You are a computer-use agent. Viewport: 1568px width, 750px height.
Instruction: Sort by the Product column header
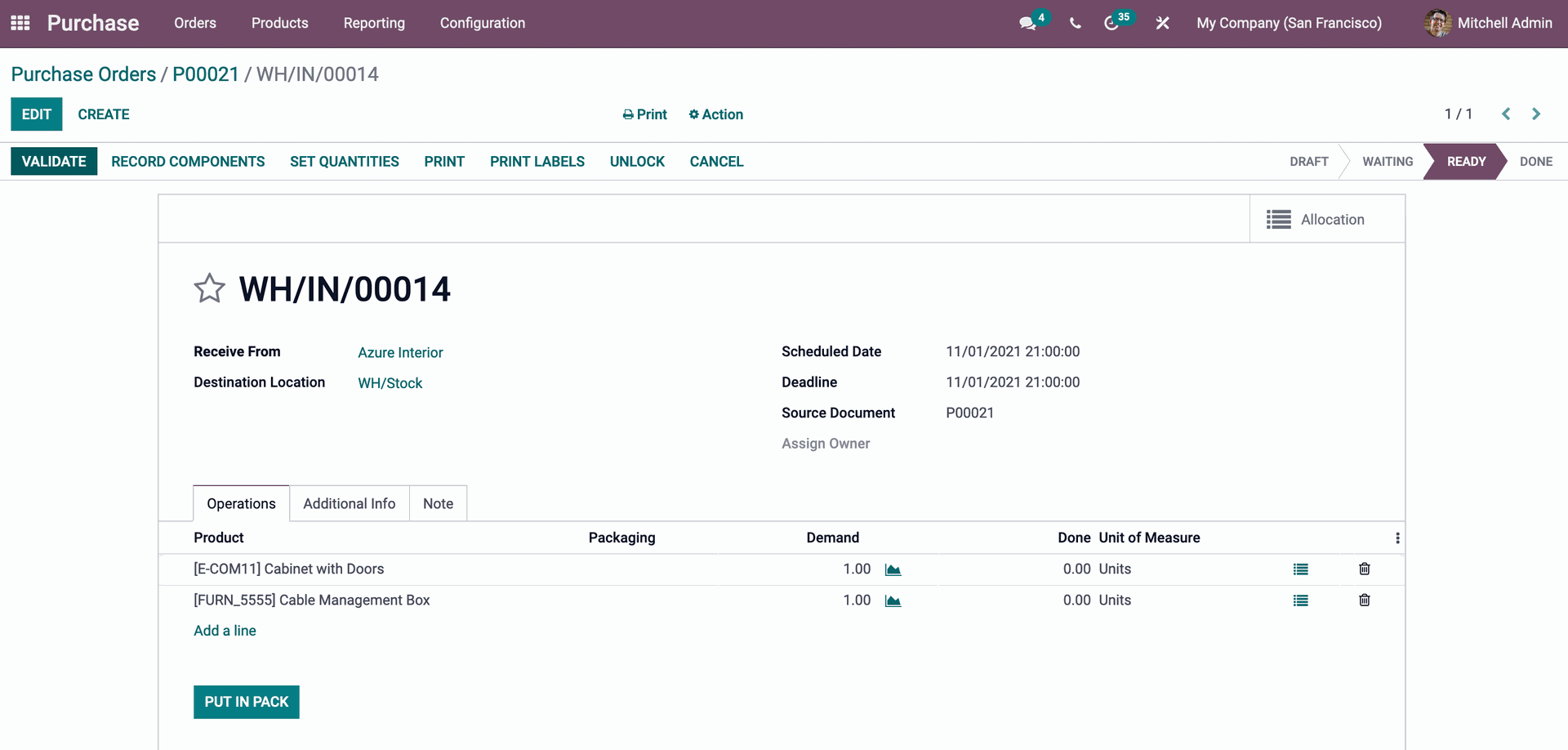click(x=218, y=538)
